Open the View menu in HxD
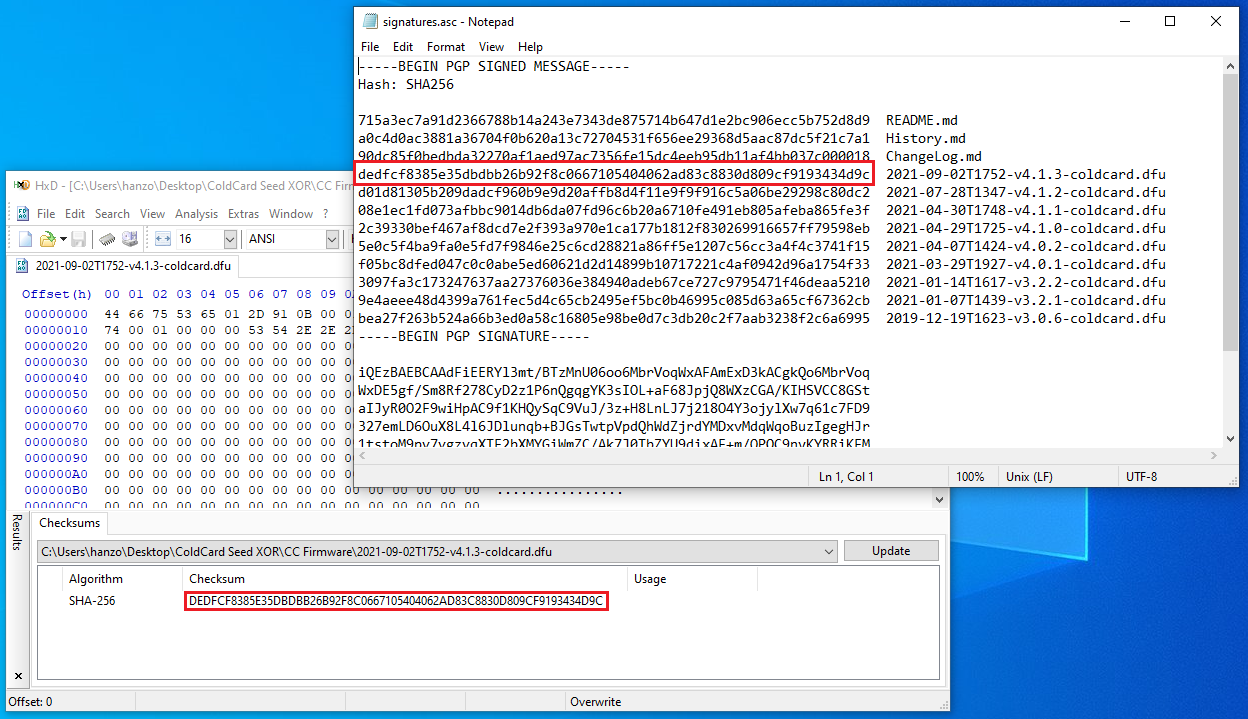The width and height of the screenshot is (1248, 719). coord(152,213)
